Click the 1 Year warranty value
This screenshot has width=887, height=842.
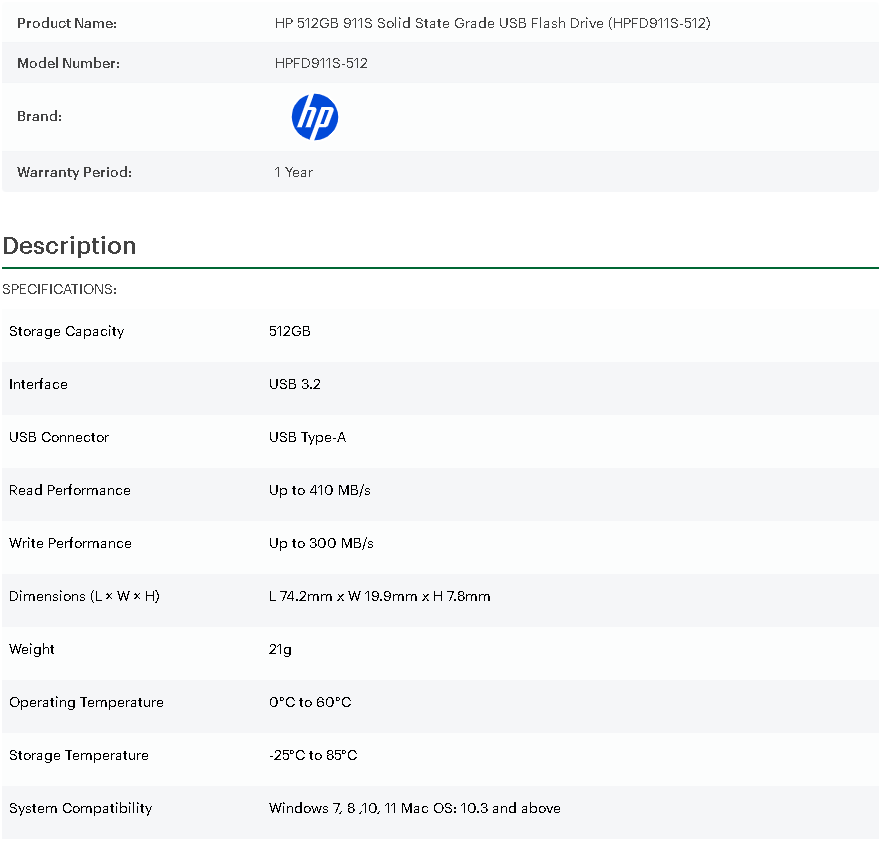pos(293,172)
